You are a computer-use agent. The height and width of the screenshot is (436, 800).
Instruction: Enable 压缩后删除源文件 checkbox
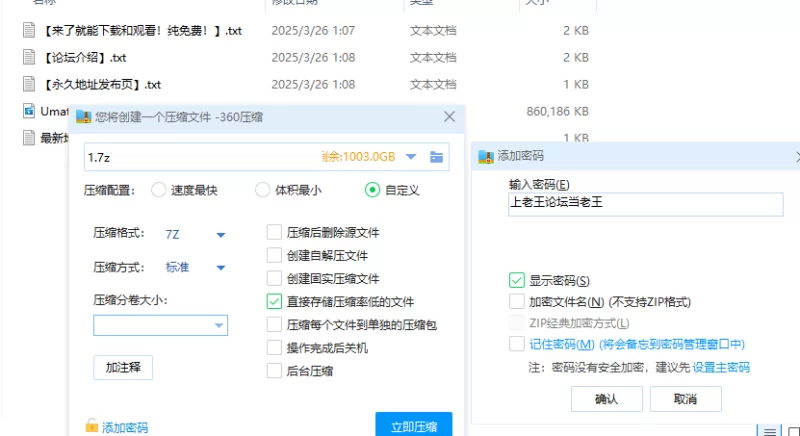274,232
